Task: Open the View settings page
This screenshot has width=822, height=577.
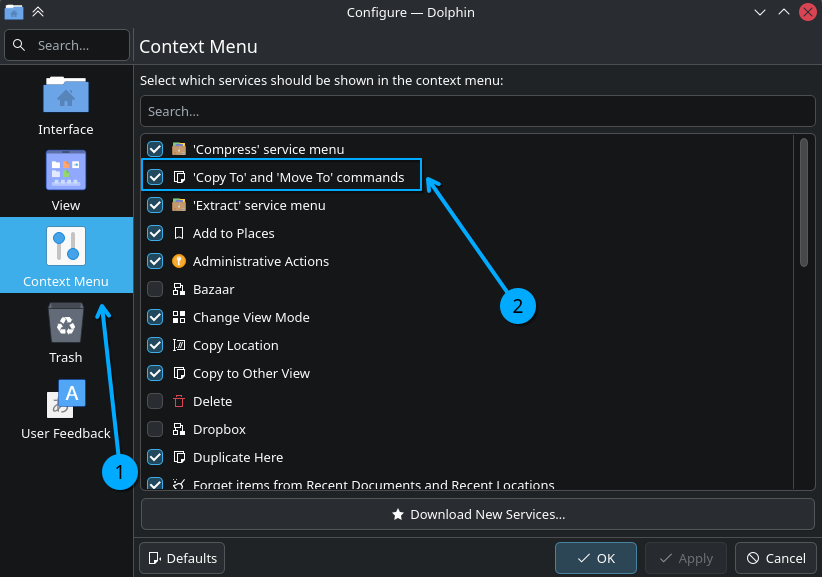Action: click(66, 181)
